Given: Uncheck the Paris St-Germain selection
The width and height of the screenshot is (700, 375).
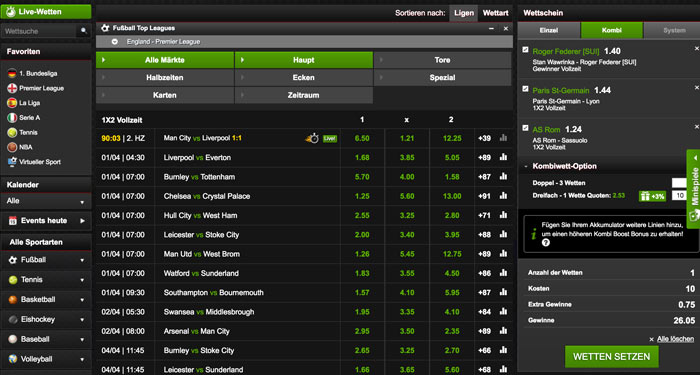Looking at the screenshot, I should point(525,89).
